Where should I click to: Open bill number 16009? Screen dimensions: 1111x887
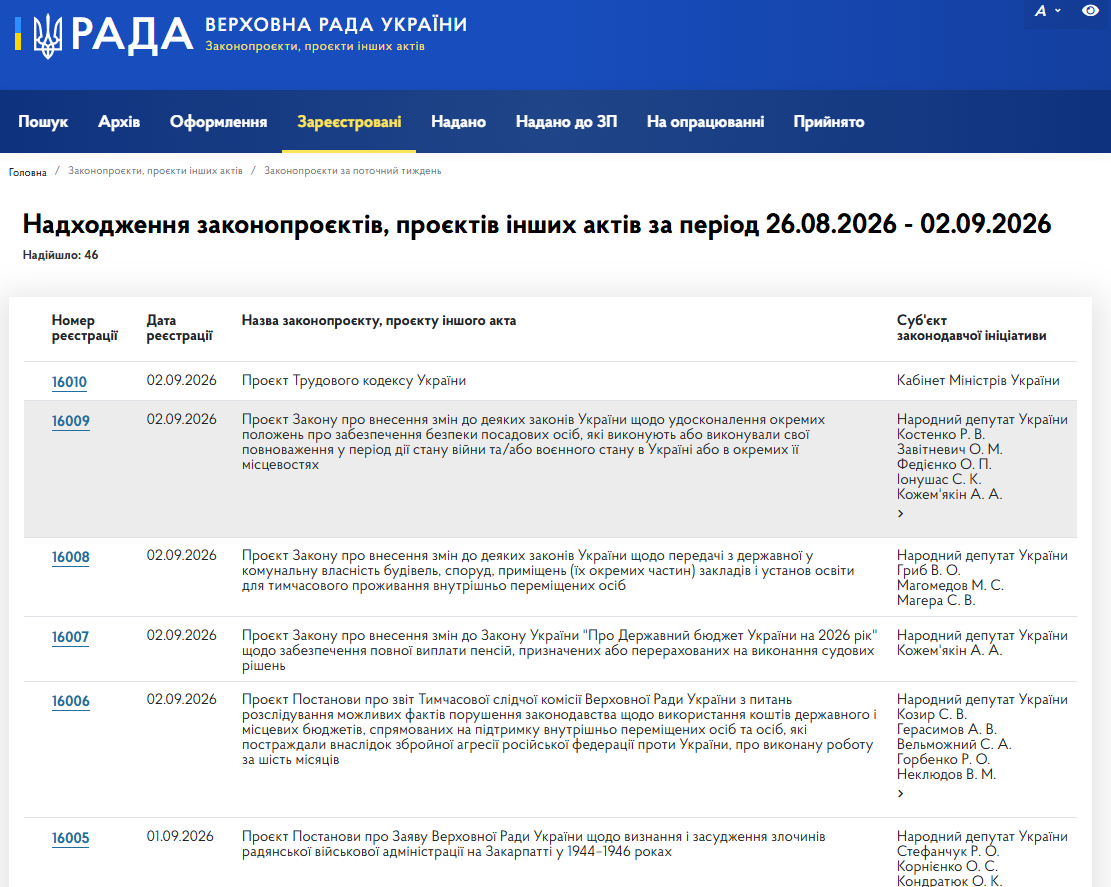71,421
